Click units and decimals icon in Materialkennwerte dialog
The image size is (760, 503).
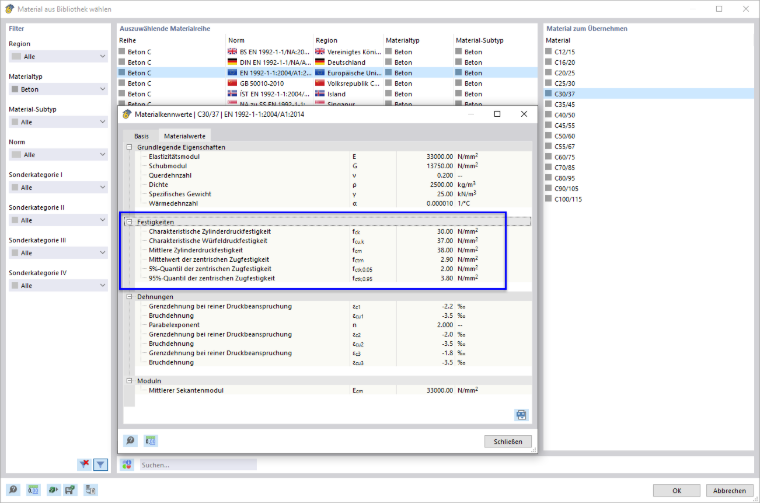pos(151,440)
